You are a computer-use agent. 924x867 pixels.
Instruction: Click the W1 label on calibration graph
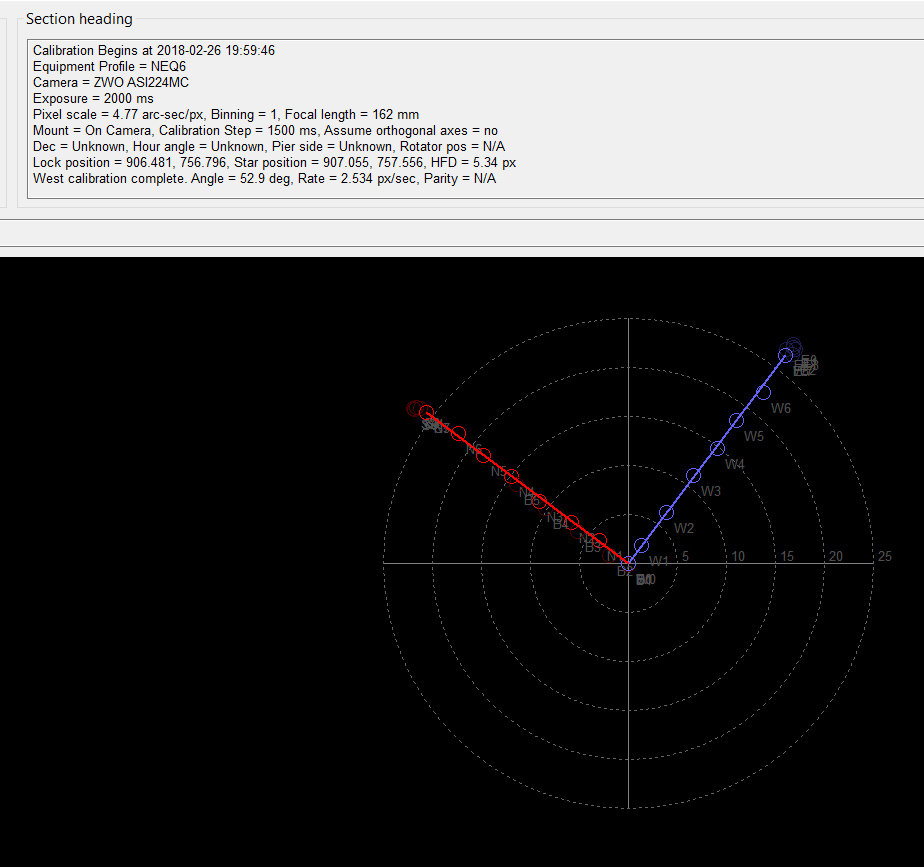click(x=659, y=561)
